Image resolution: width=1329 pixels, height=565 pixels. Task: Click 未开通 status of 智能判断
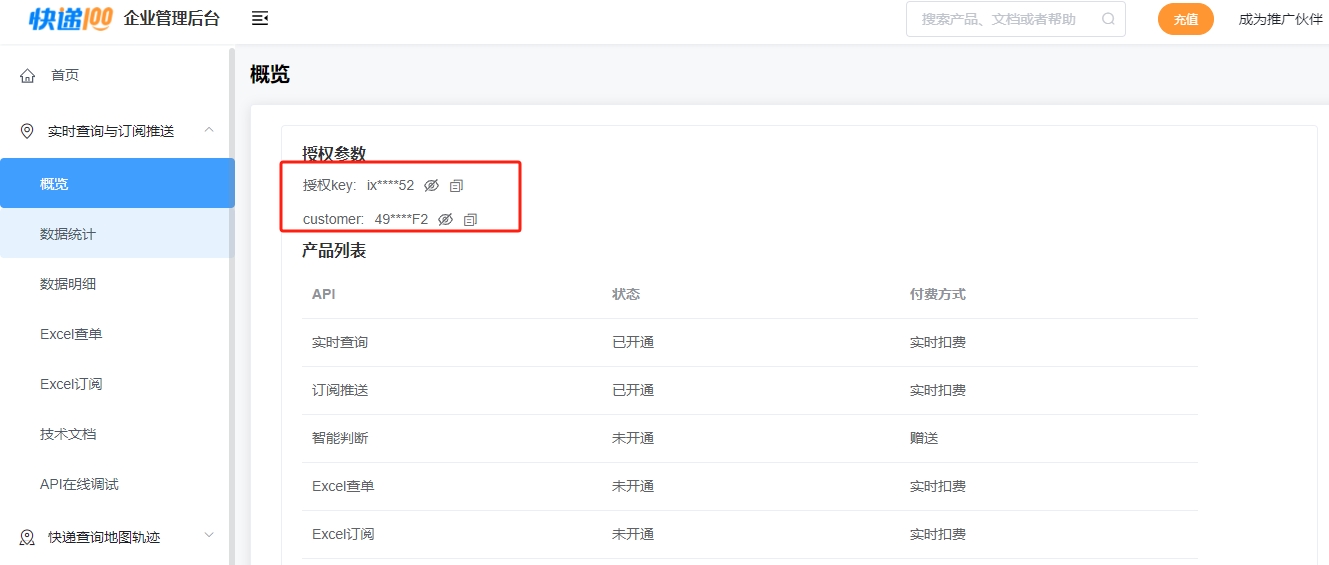point(633,438)
